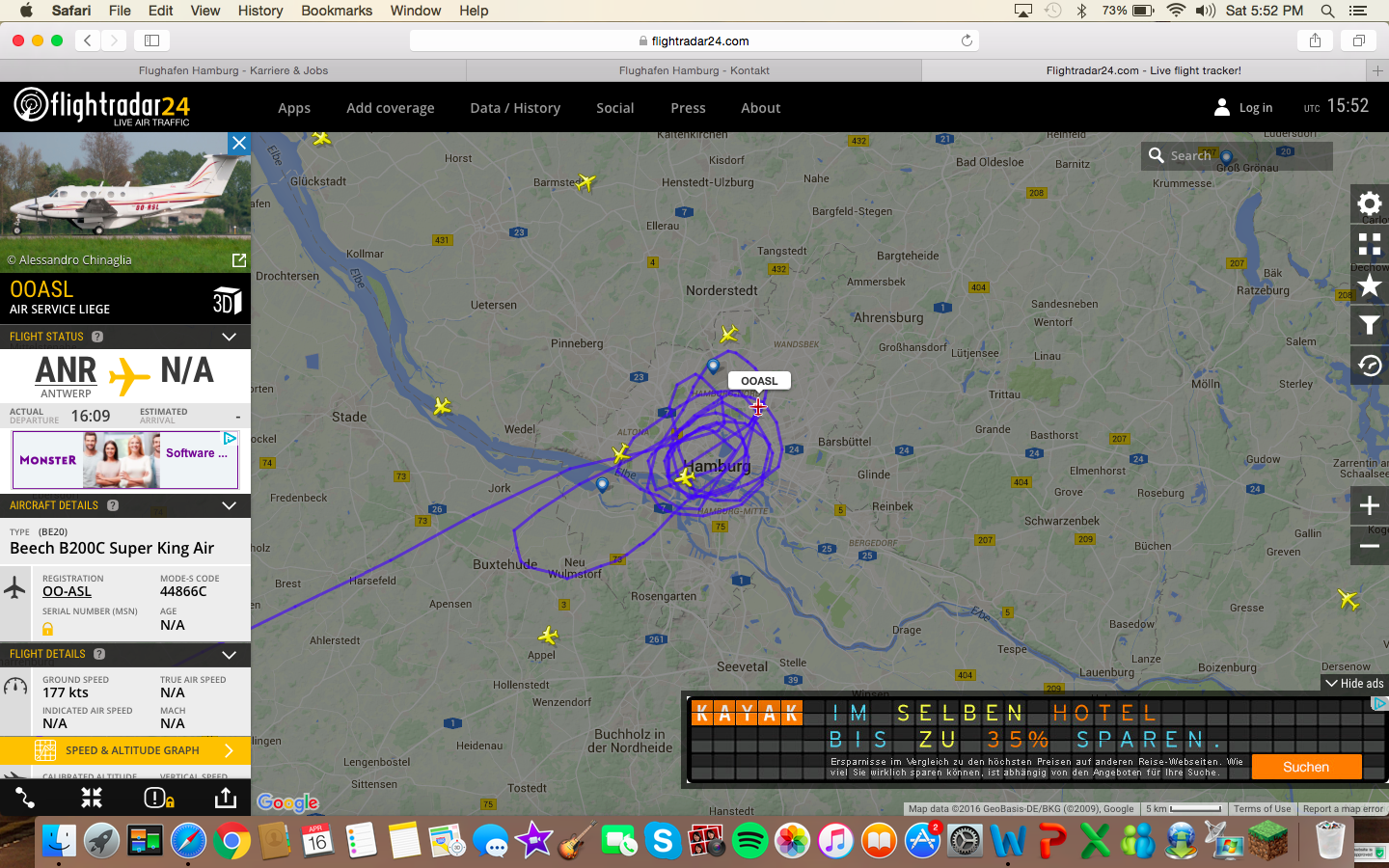1389x868 pixels.
Task: Center the map on the aircraft
Action: (x=92, y=798)
